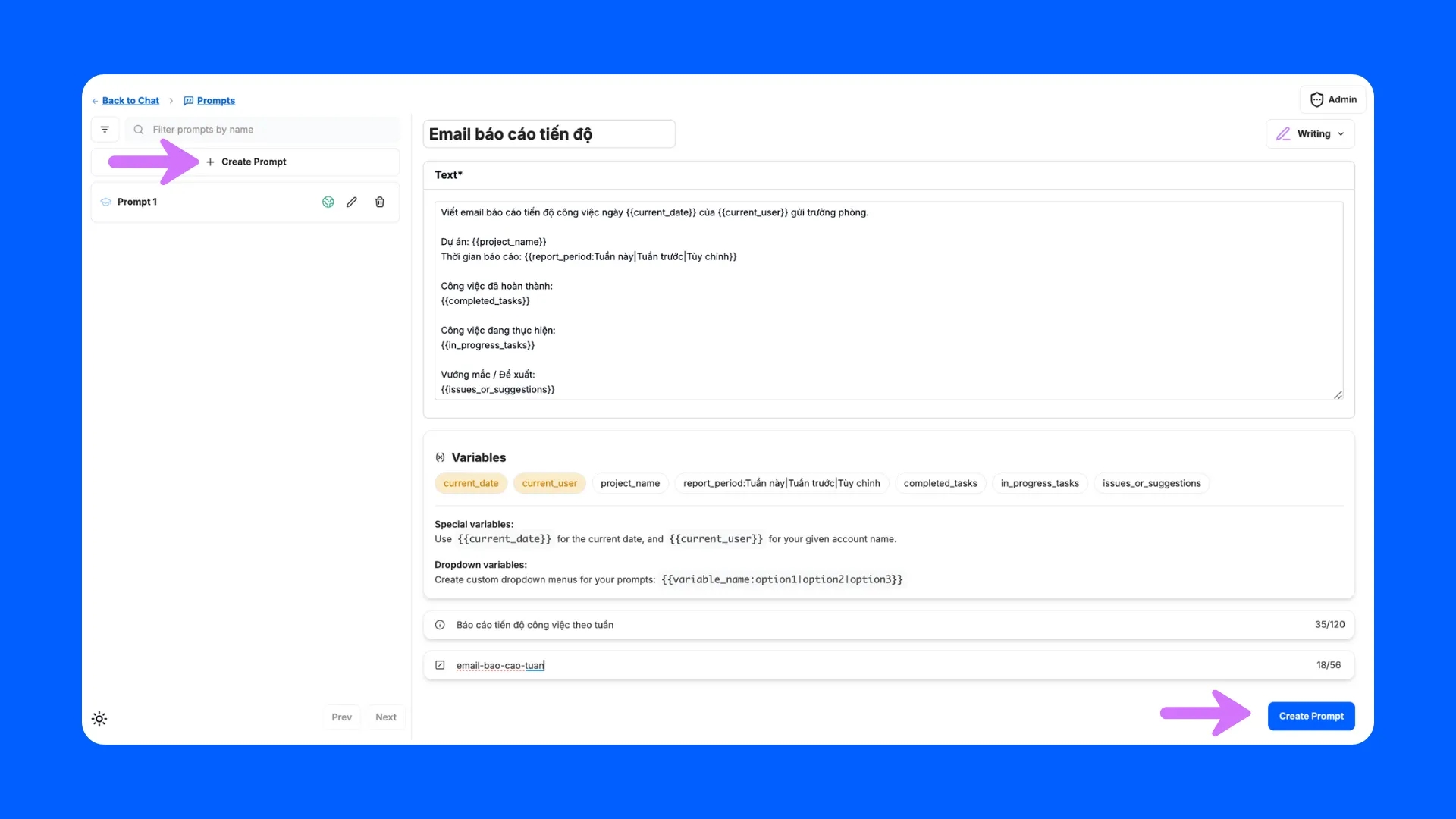Click the current_date variable chip
The height and width of the screenshot is (819, 1456).
tap(471, 483)
